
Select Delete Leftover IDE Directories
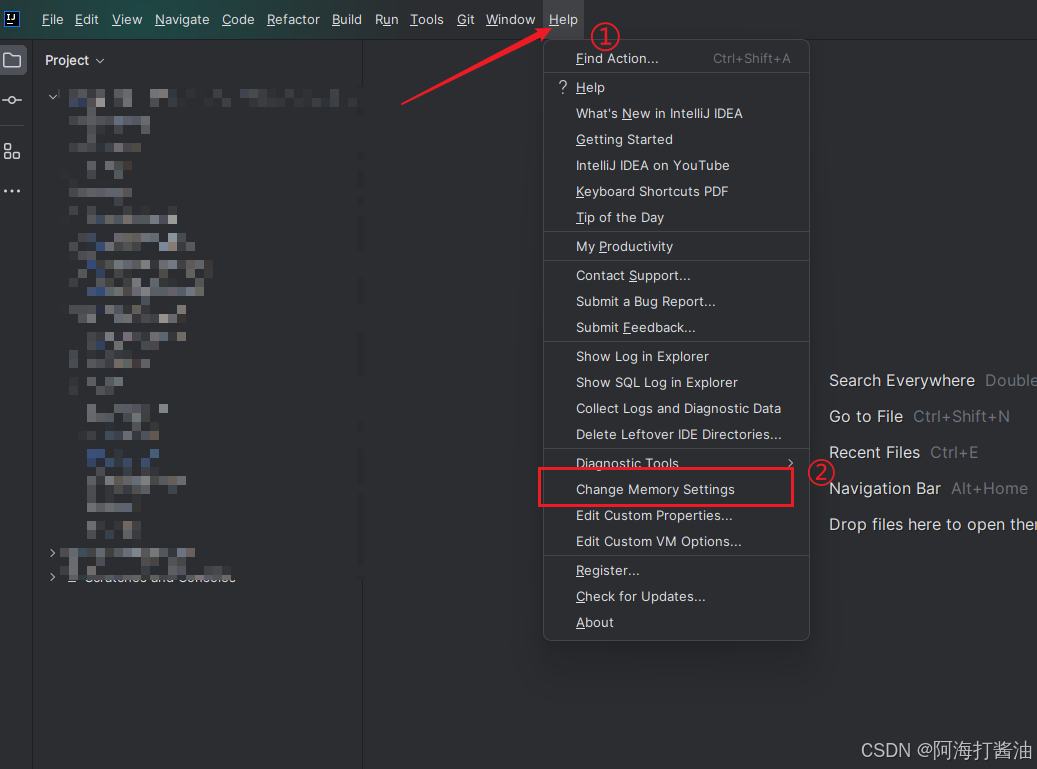676,434
